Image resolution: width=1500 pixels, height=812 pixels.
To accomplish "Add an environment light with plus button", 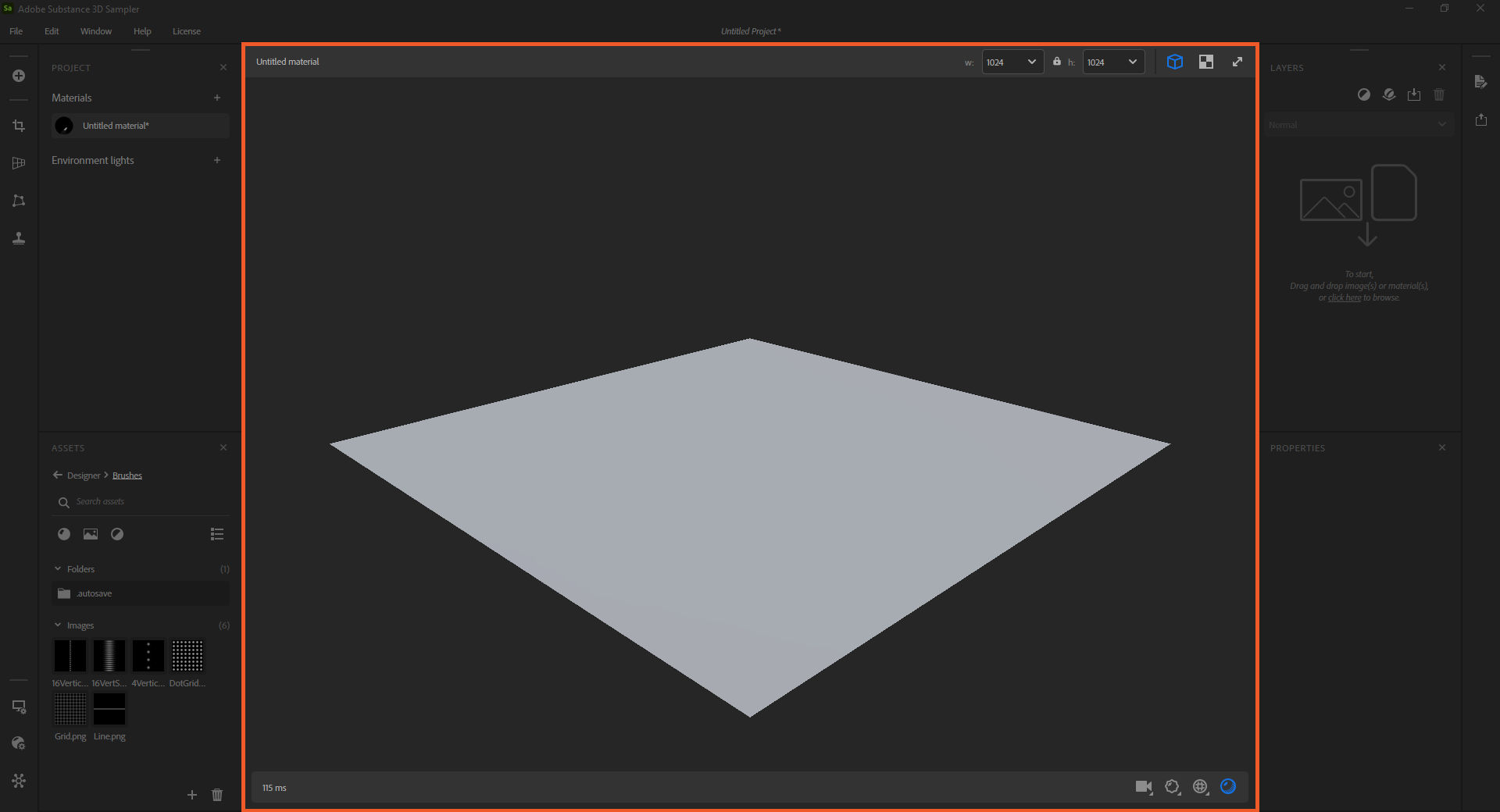I will [x=217, y=160].
